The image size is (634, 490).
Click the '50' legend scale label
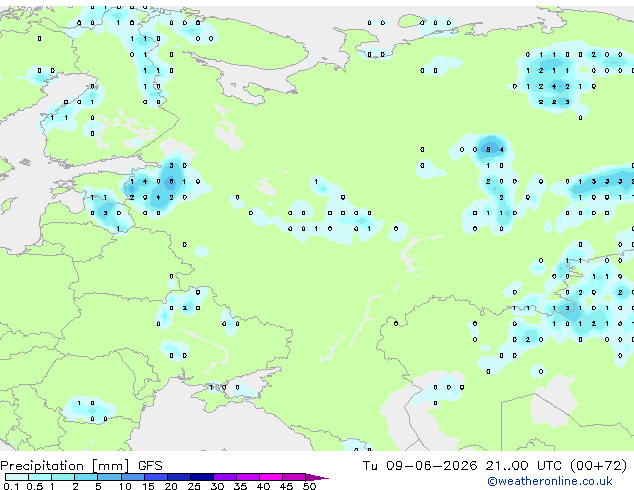[309, 486]
